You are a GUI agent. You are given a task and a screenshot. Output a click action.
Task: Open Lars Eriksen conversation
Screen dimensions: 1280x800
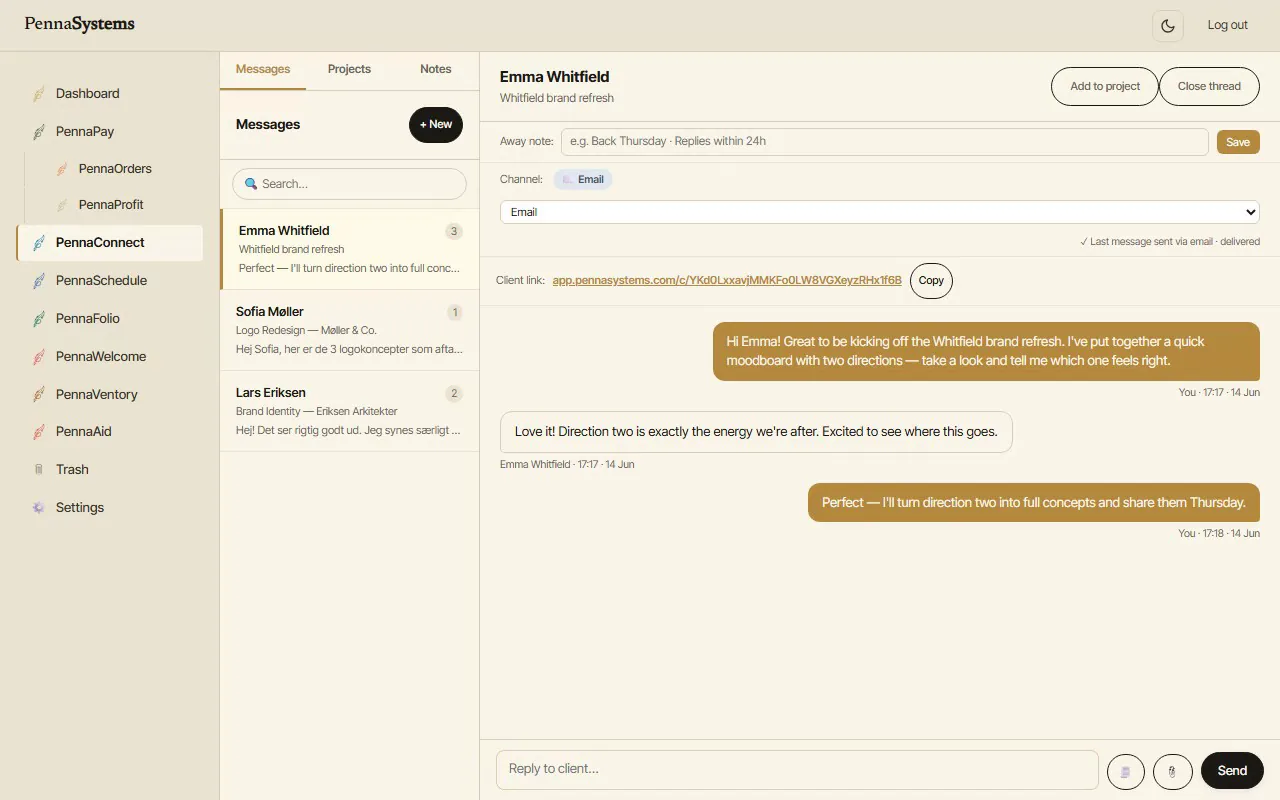click(x=350, y=411)
